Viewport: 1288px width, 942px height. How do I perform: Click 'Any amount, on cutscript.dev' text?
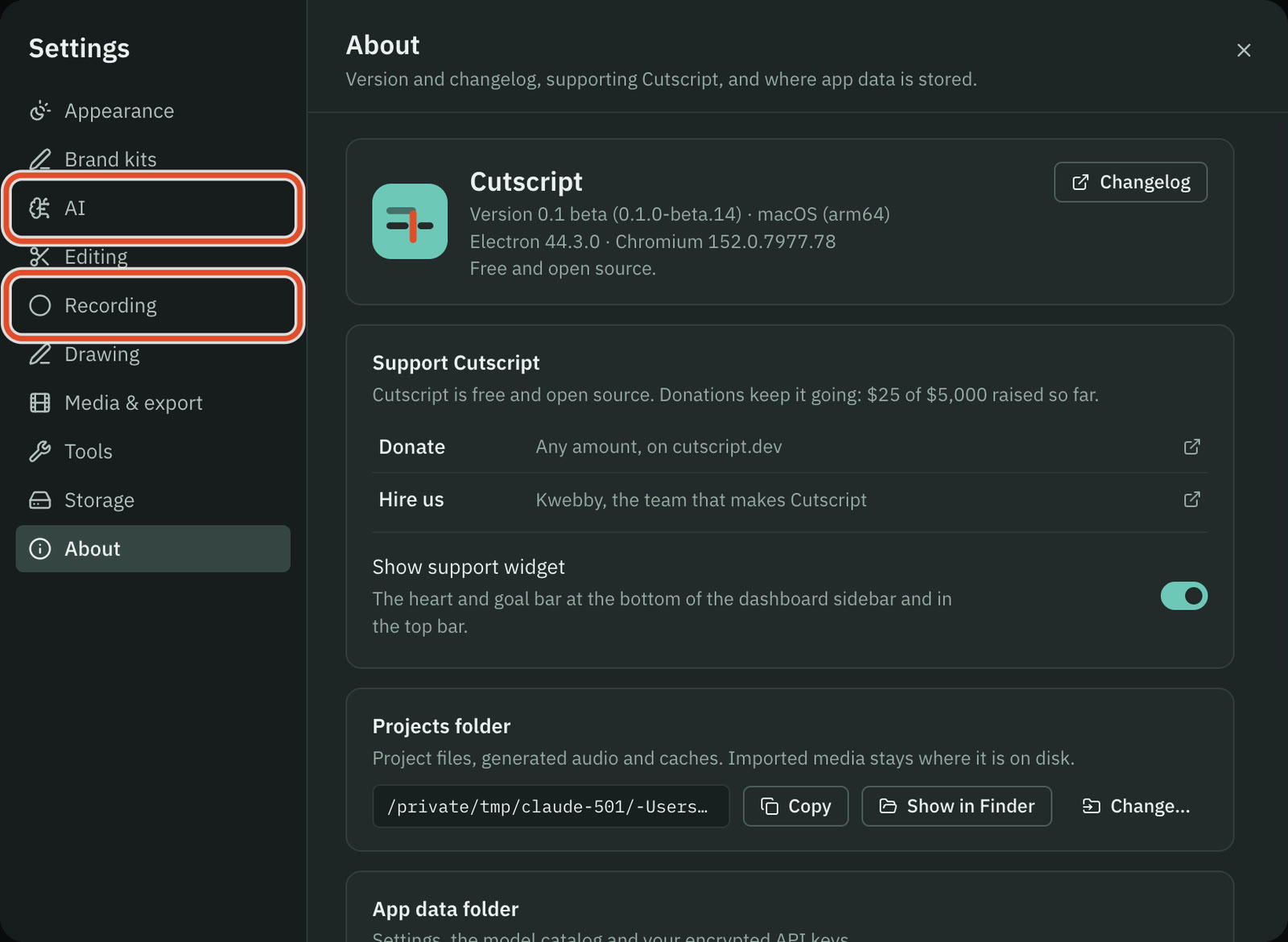pos(658,447)
